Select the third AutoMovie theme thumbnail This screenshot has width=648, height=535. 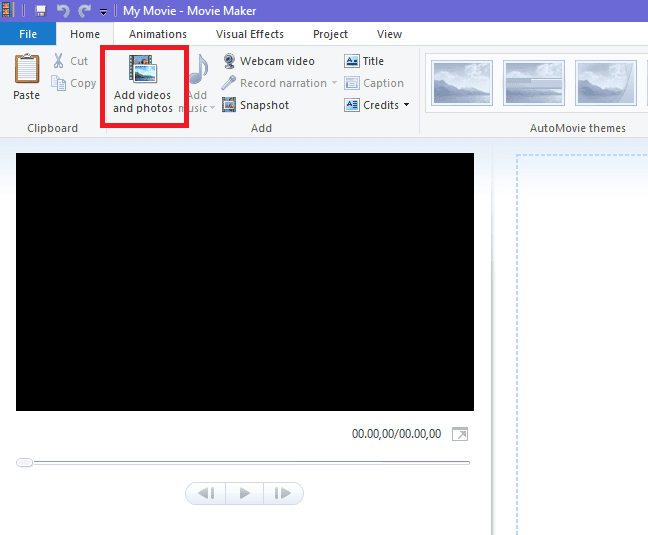(605, 83)
